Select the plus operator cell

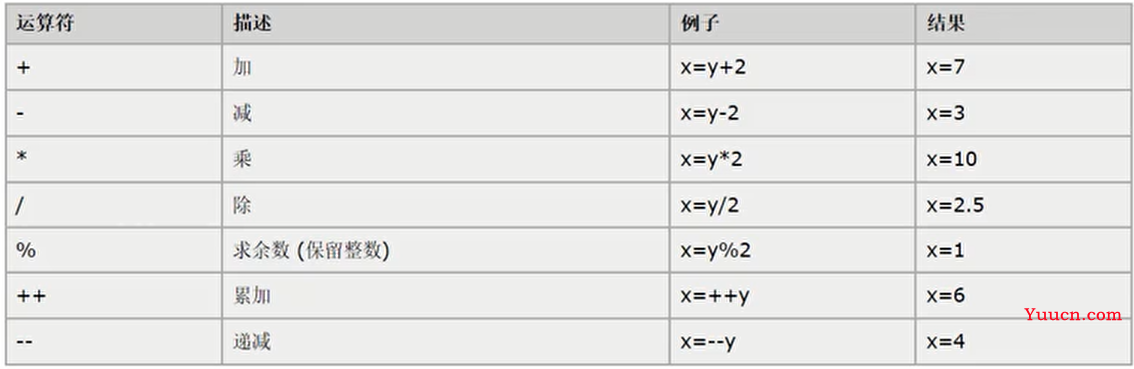click(114, 68)
